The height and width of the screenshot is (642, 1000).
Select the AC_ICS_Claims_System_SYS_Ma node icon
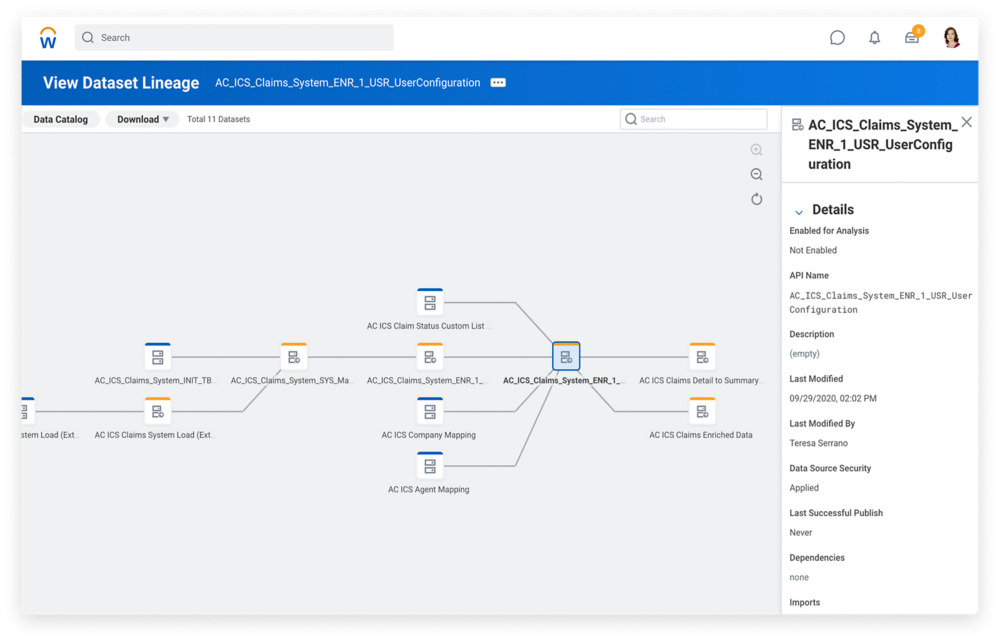click(294, 356)
